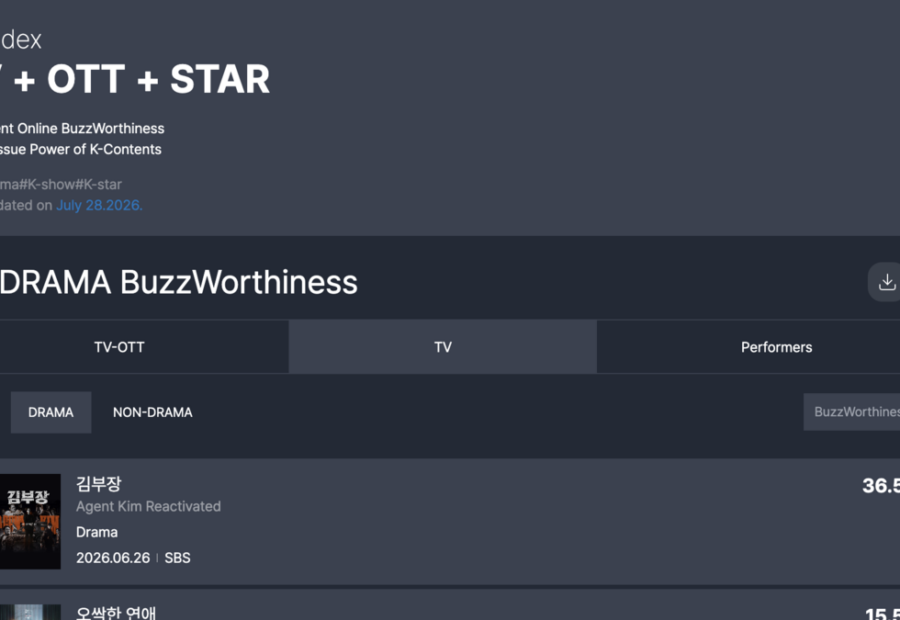The height and width of the screenshot is (620, 900).
Task: Switch to the NON-DRAMA filter
Action: tap(153, 412)
